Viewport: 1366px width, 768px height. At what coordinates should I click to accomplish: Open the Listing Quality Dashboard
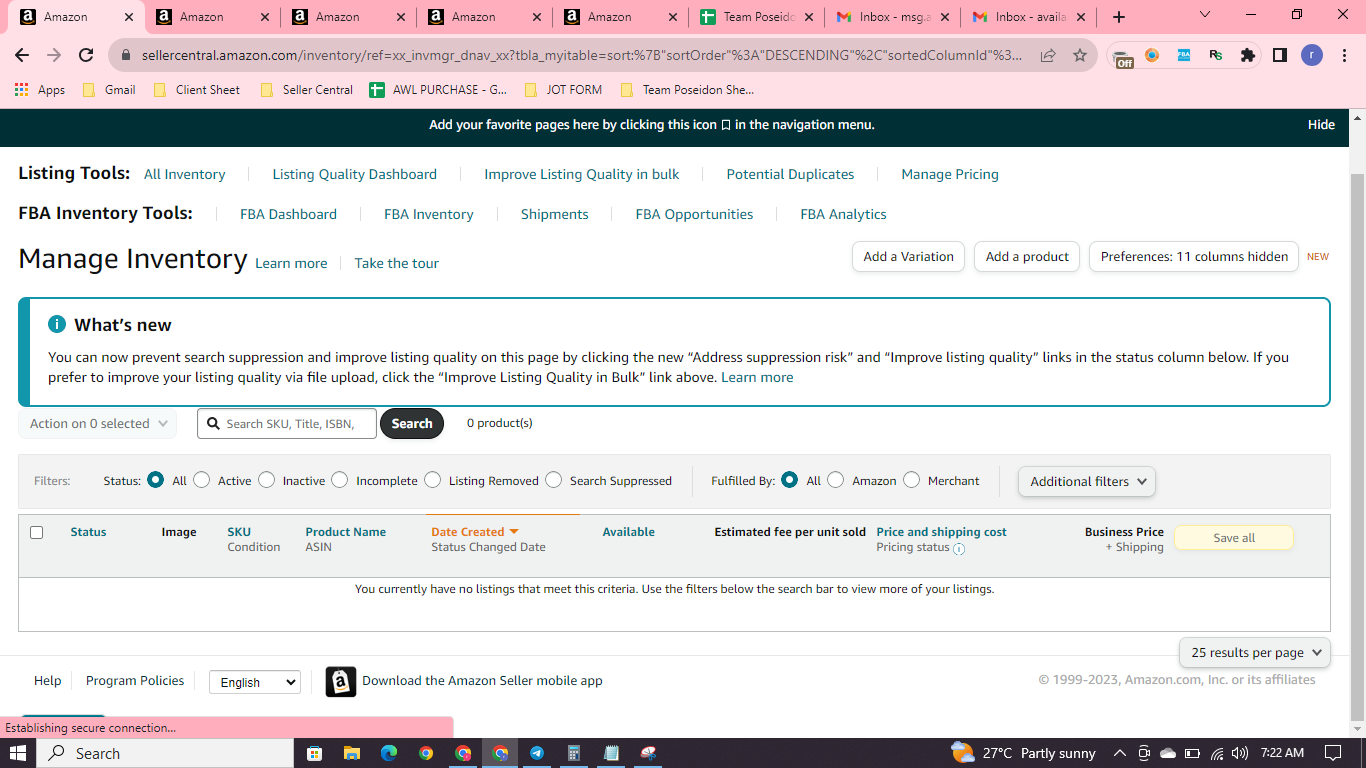click(x=355, y=174)
